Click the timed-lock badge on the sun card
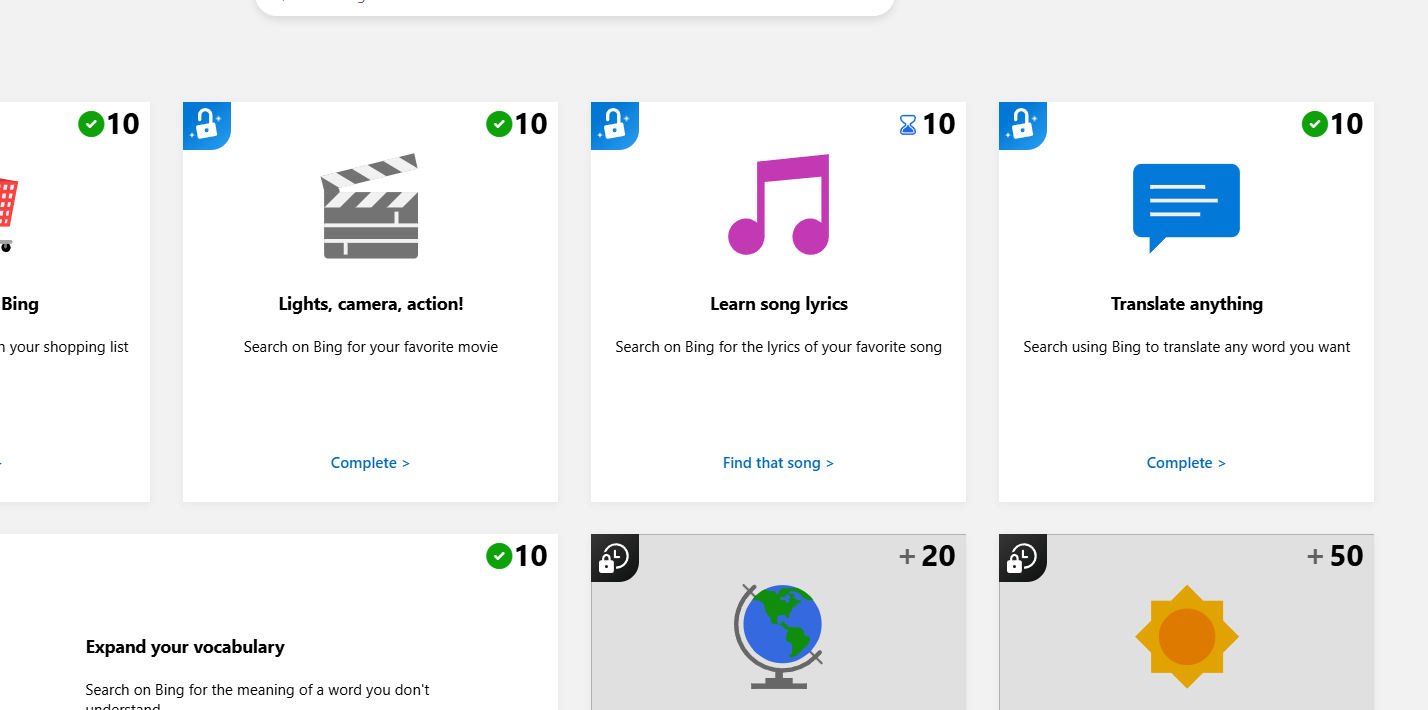The height and width of the screenshot is (710, 1428). coord(1022,557)
